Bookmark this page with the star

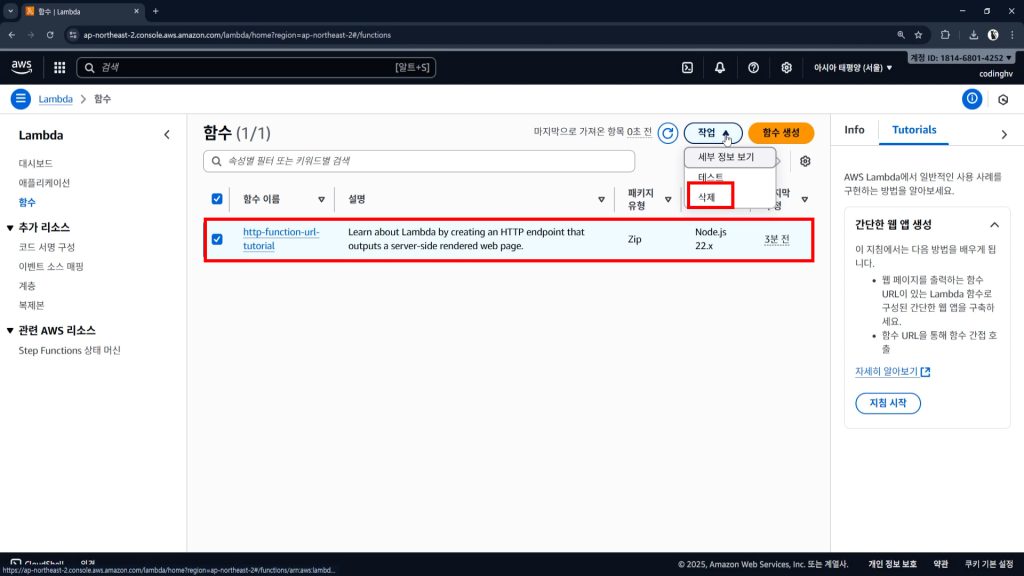click(918, 35)
